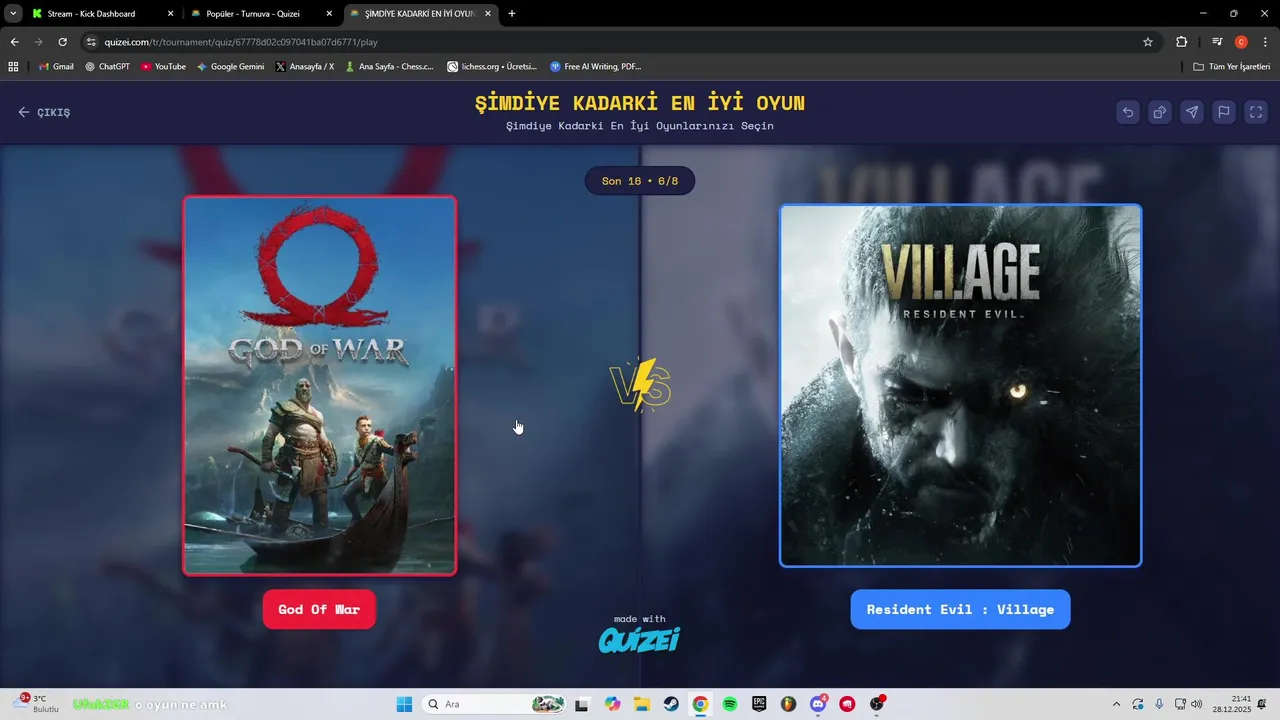This screenshot has width=1280, height=720.
Task: Open the Chrome three-dot menu
Action: pos(1265,42)
